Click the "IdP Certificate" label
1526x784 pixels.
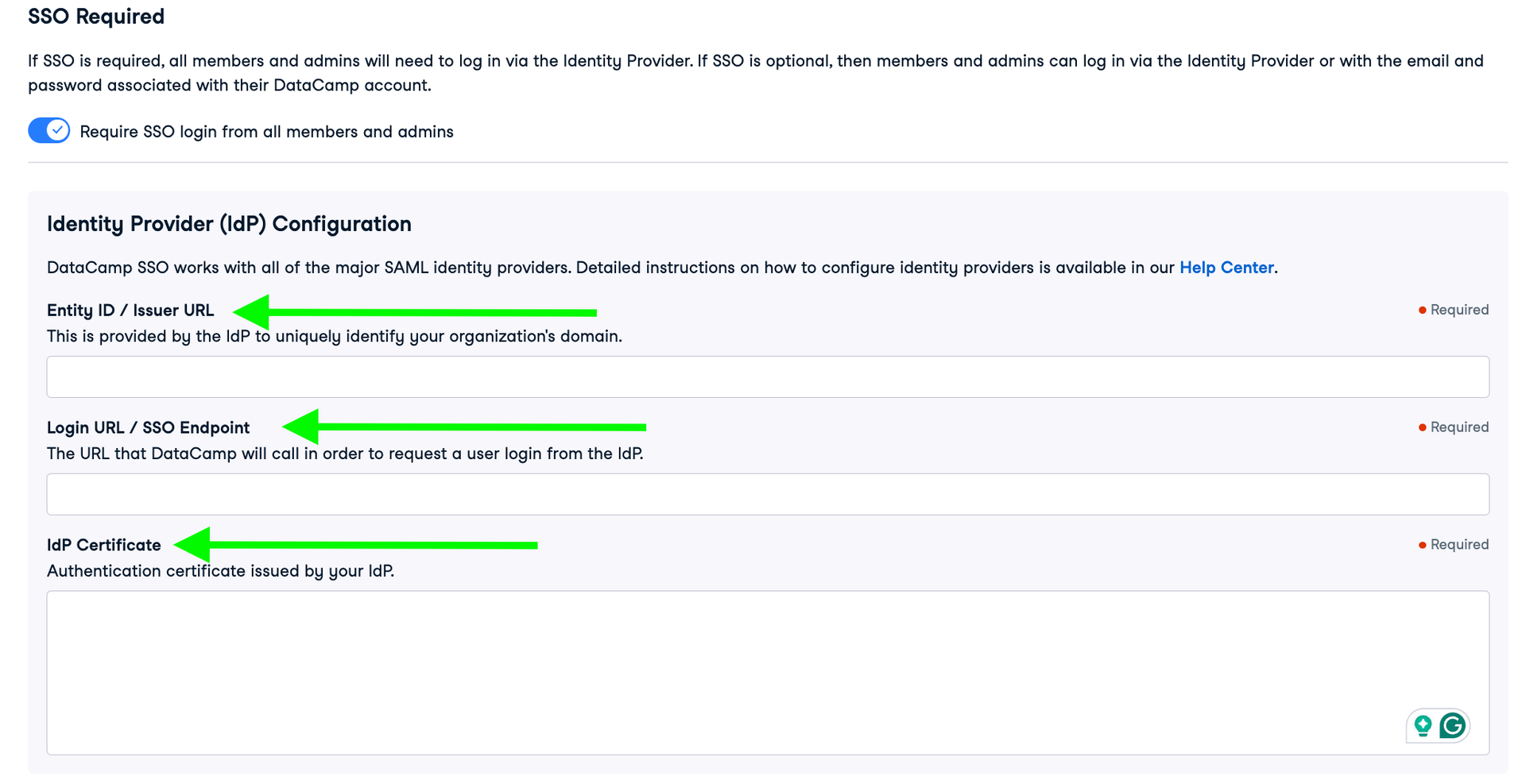click(103, 545)
